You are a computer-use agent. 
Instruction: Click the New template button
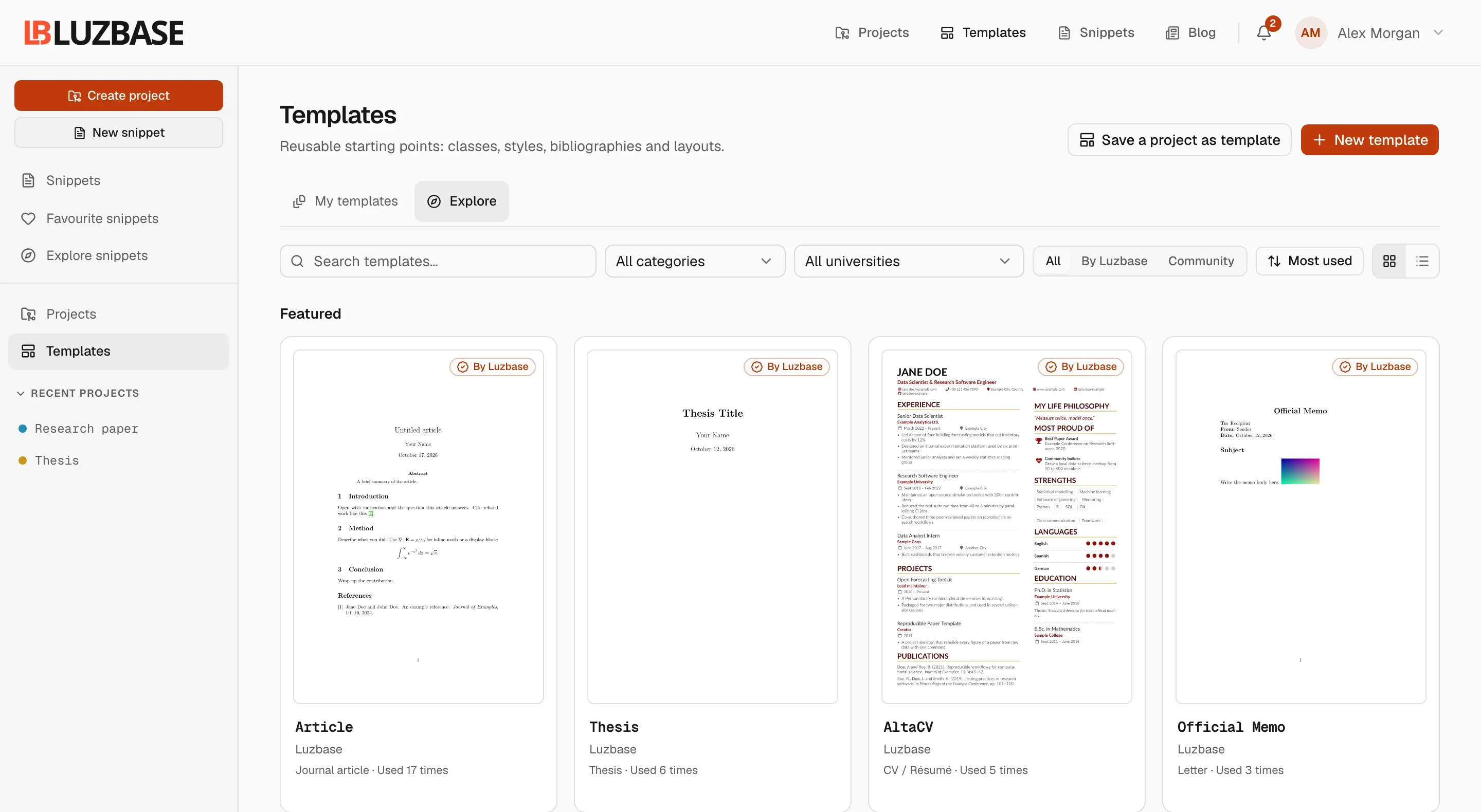1369,140
